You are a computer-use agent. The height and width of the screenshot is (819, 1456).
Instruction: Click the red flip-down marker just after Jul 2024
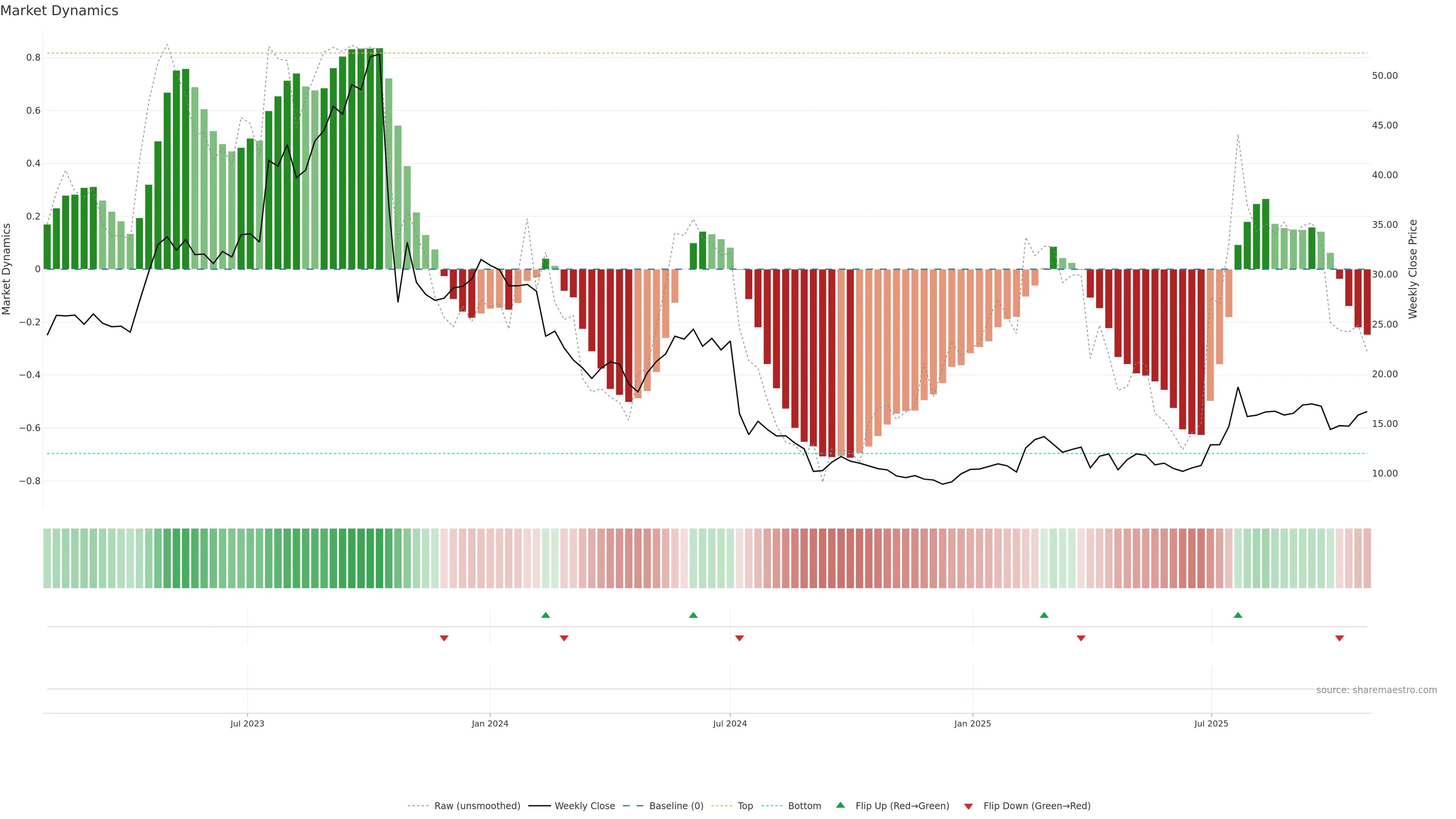click(x=739, y=638)
